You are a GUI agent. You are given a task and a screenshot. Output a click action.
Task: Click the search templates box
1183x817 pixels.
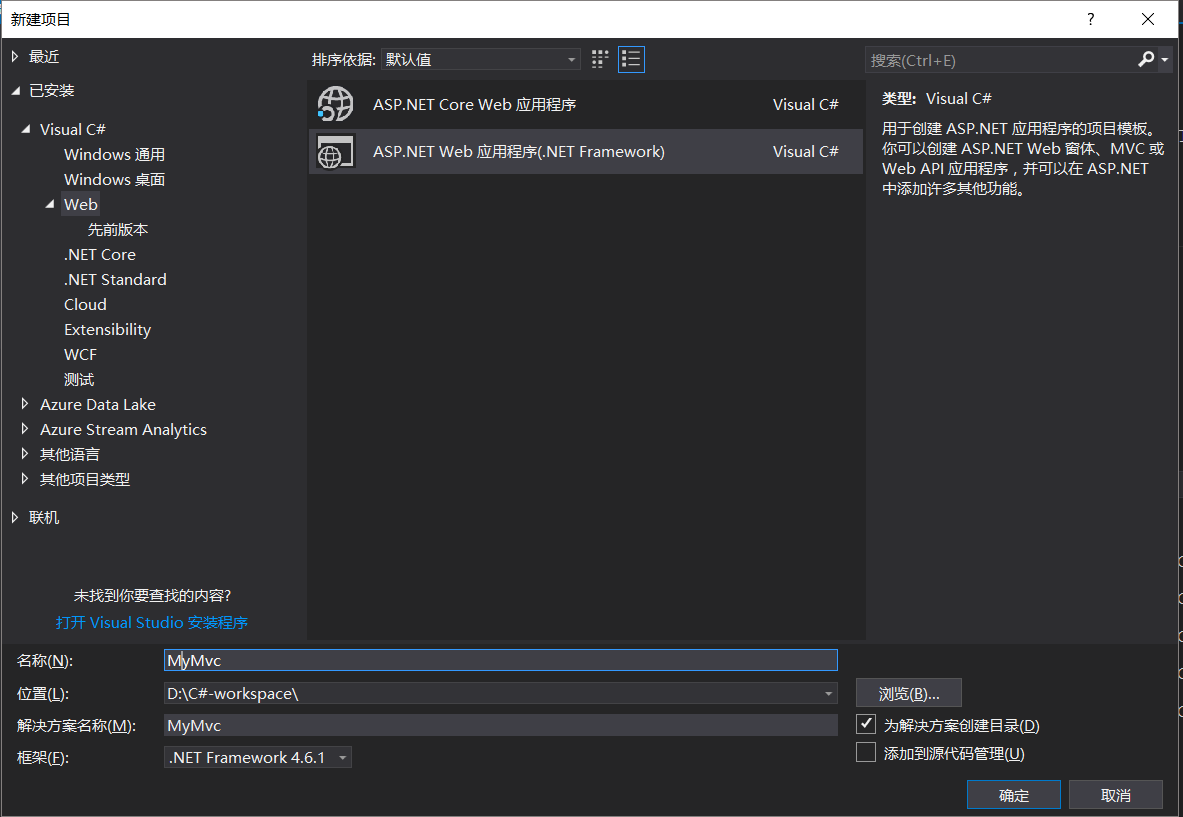[x=1000, y=60]
